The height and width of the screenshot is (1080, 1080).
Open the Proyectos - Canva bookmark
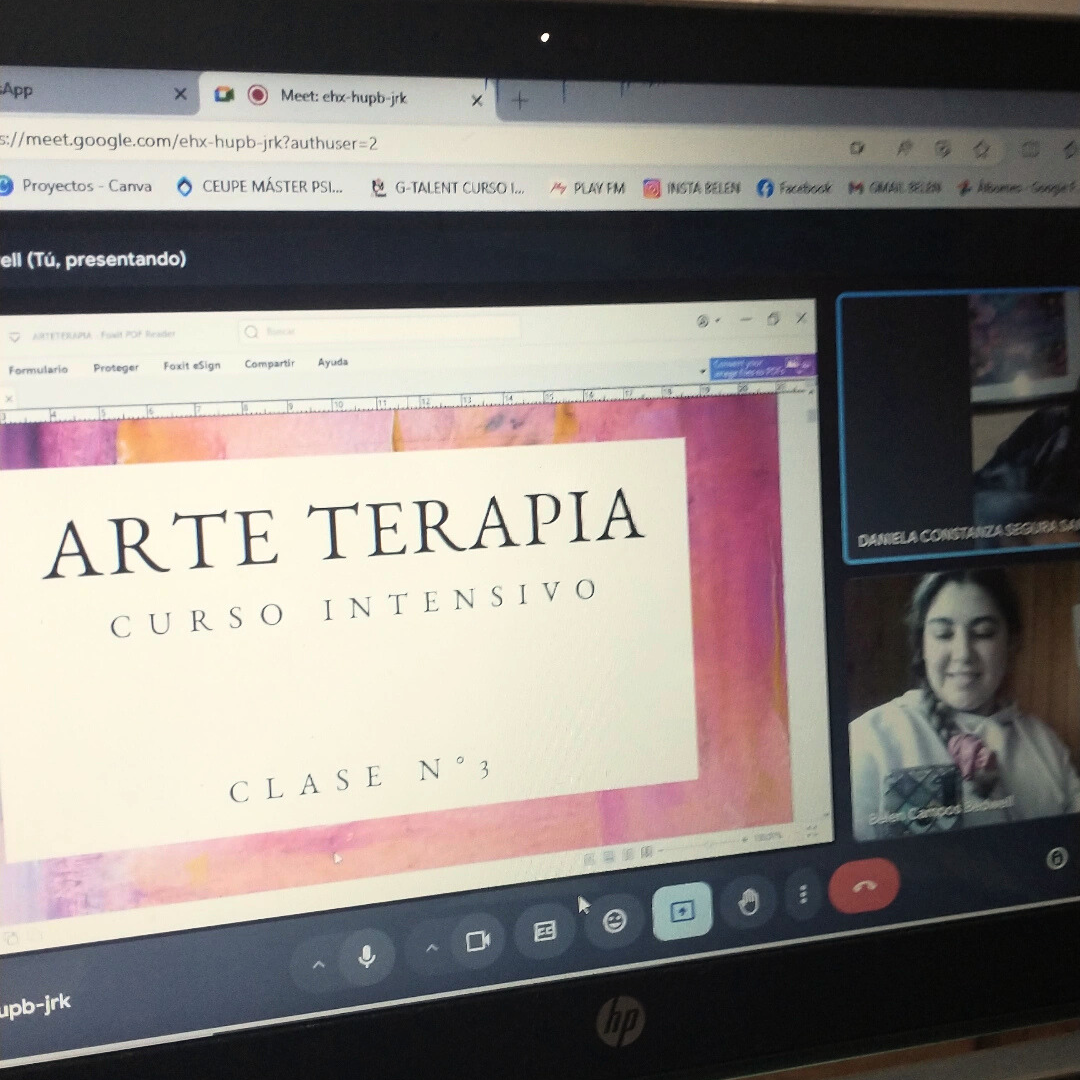point(76,186)
